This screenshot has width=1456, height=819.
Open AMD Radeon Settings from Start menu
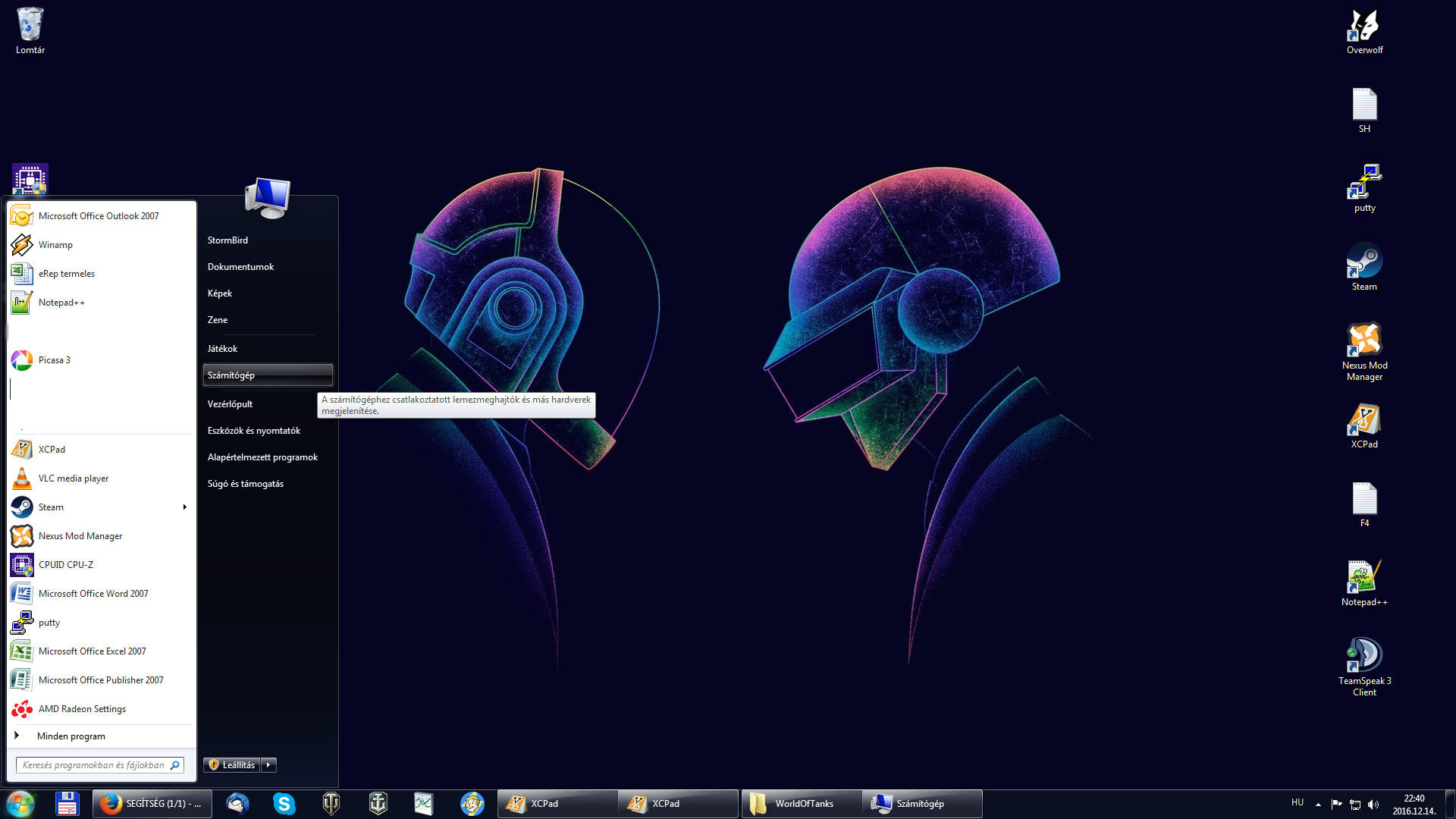click(102, 709)
